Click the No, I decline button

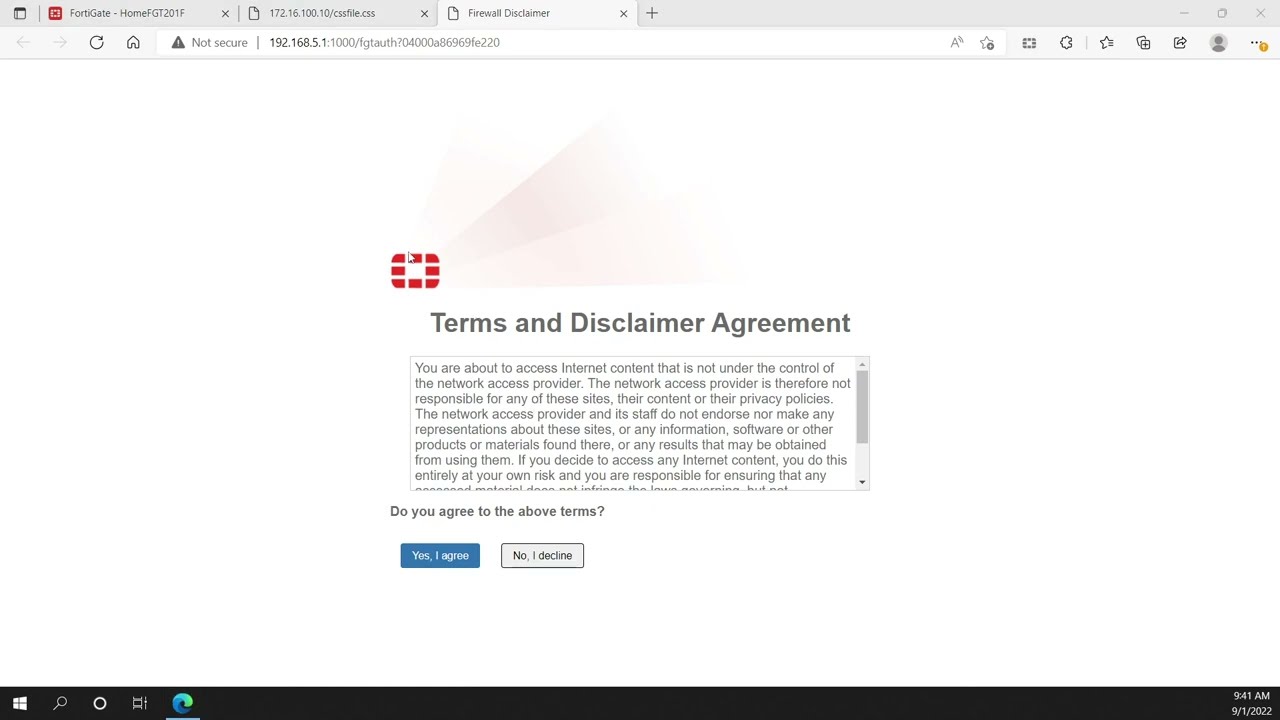pyautogui.click(x=542, y=555)
